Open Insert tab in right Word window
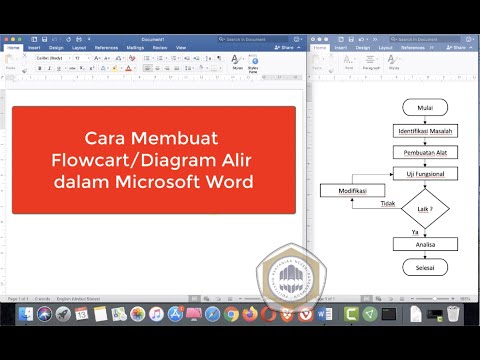Image resolution: width=480 pixels, height=360 pixels. pos(341,48)
